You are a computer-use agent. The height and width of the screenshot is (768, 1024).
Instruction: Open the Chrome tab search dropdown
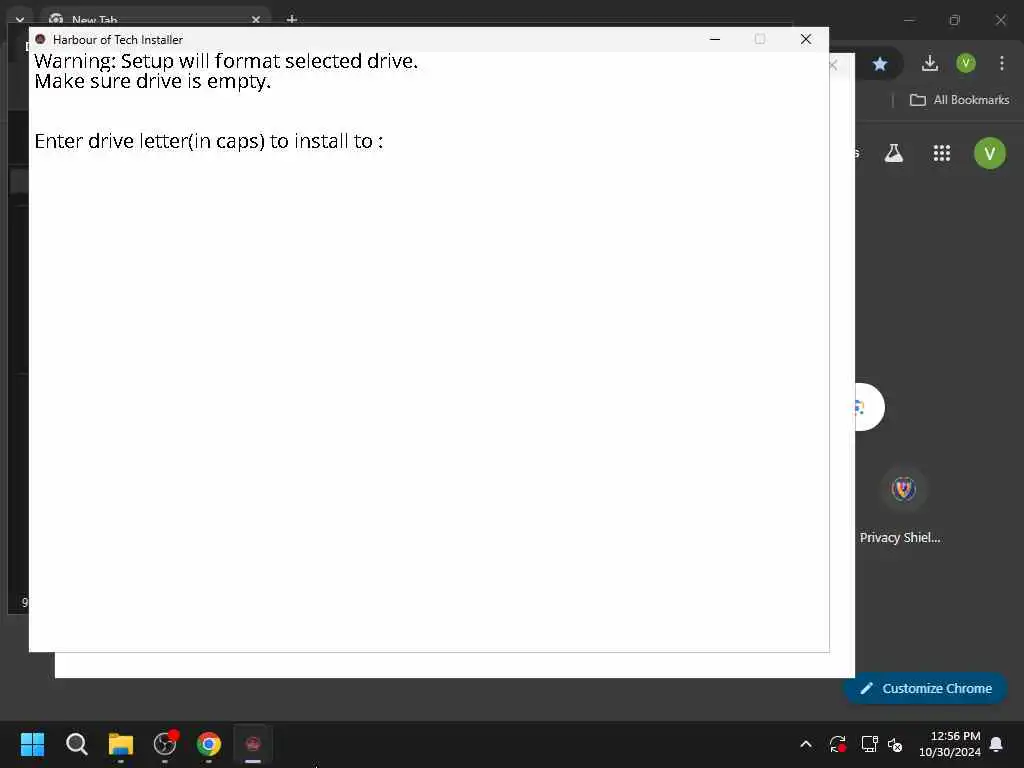tap(20, 20)
